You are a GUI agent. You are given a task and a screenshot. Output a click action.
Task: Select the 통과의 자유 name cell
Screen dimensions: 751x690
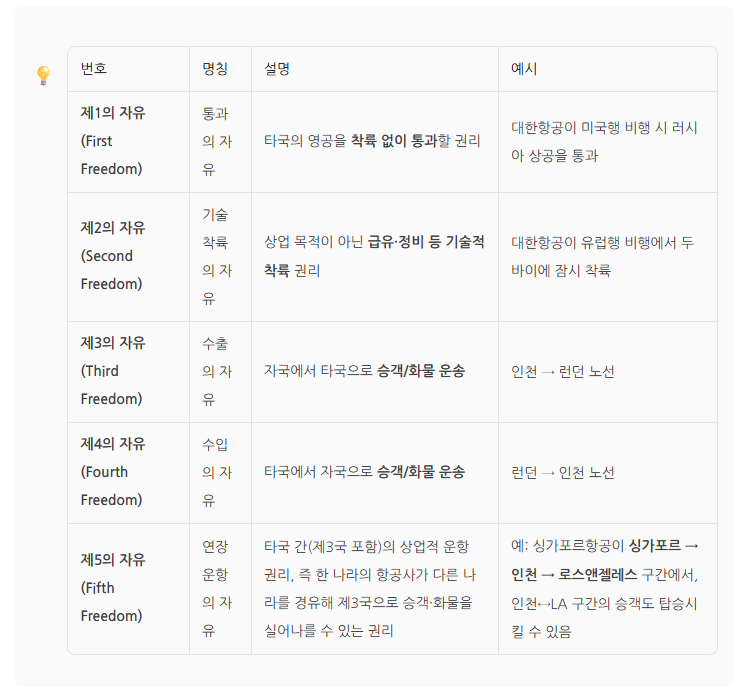pyautogui.click(x=215, y=141)
